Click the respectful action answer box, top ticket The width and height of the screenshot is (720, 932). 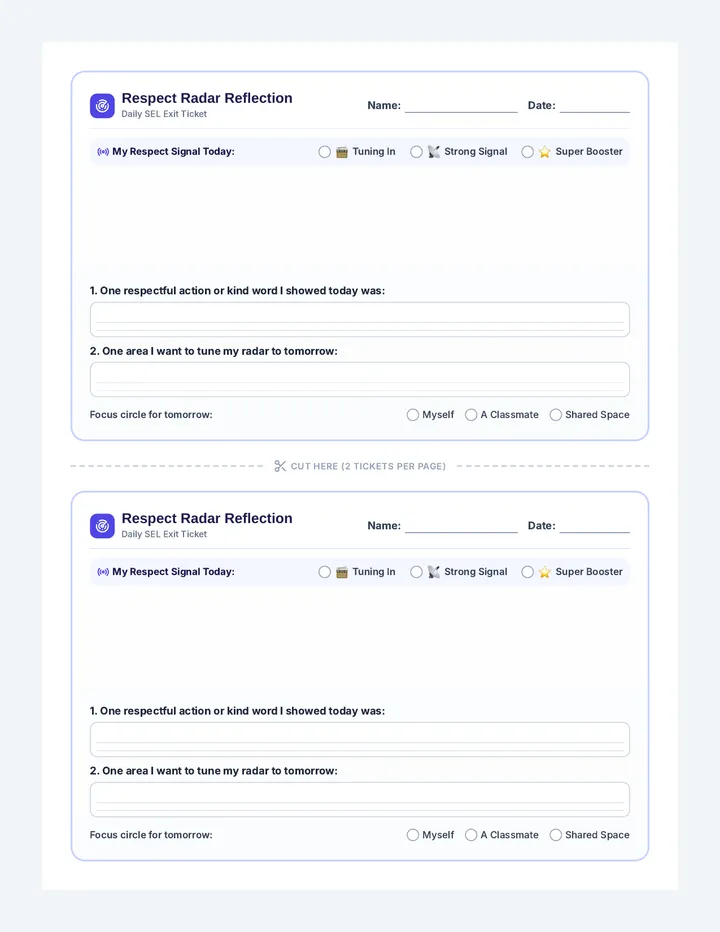pos(360,320)
